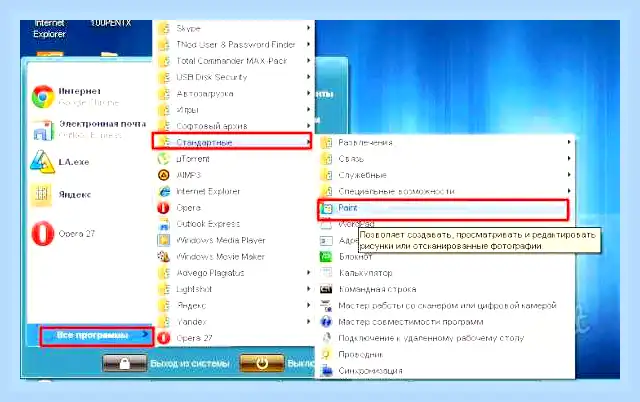
Task: Click the Блокнот notepad icon
Action: 326,257
